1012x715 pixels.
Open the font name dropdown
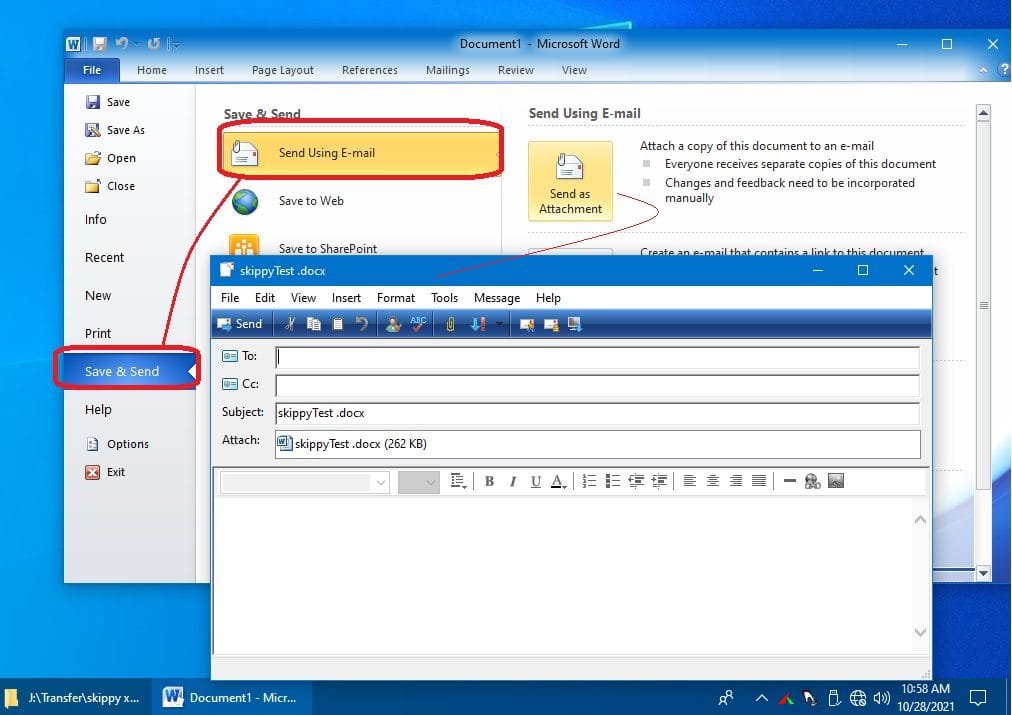point(380,482)
